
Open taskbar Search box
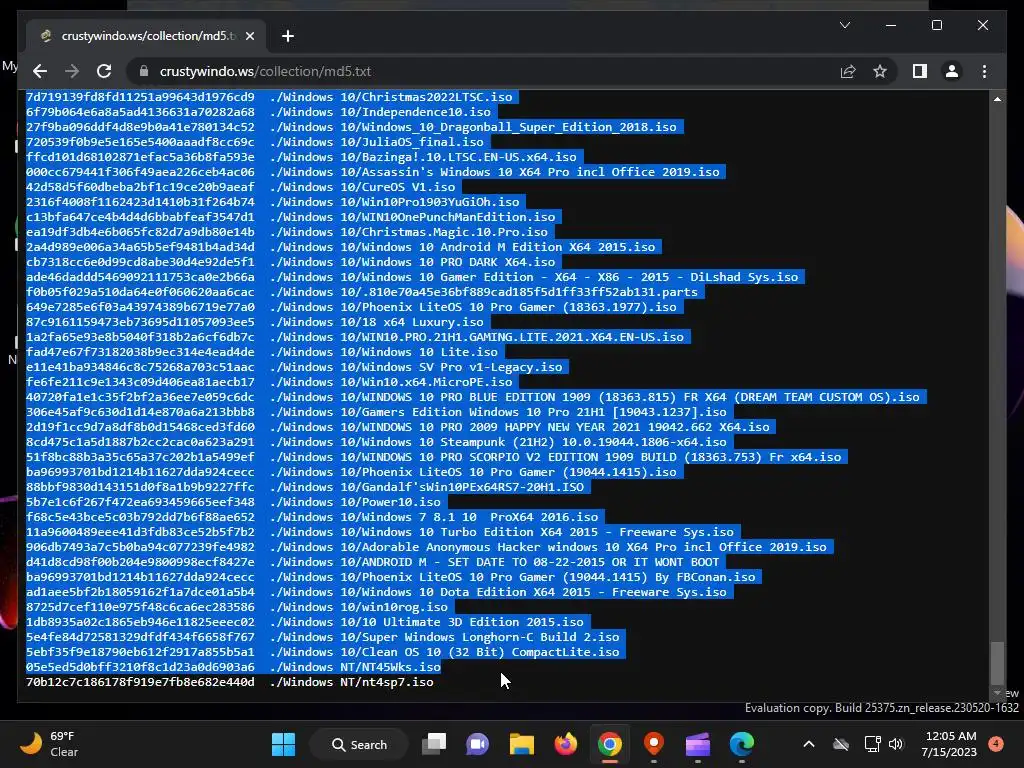[x=359, y=744]
